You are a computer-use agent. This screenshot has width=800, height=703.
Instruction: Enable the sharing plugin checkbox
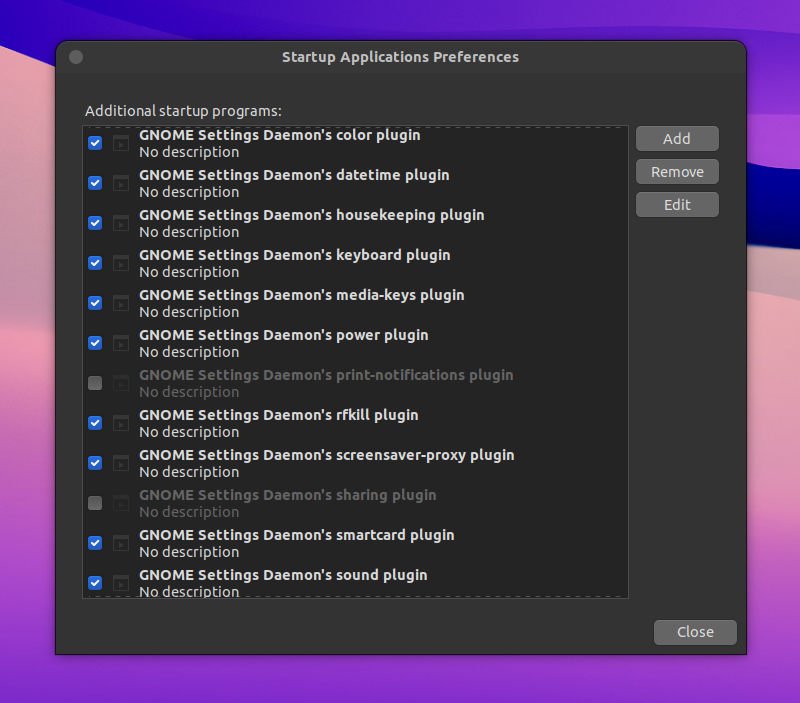coord(95,503)
